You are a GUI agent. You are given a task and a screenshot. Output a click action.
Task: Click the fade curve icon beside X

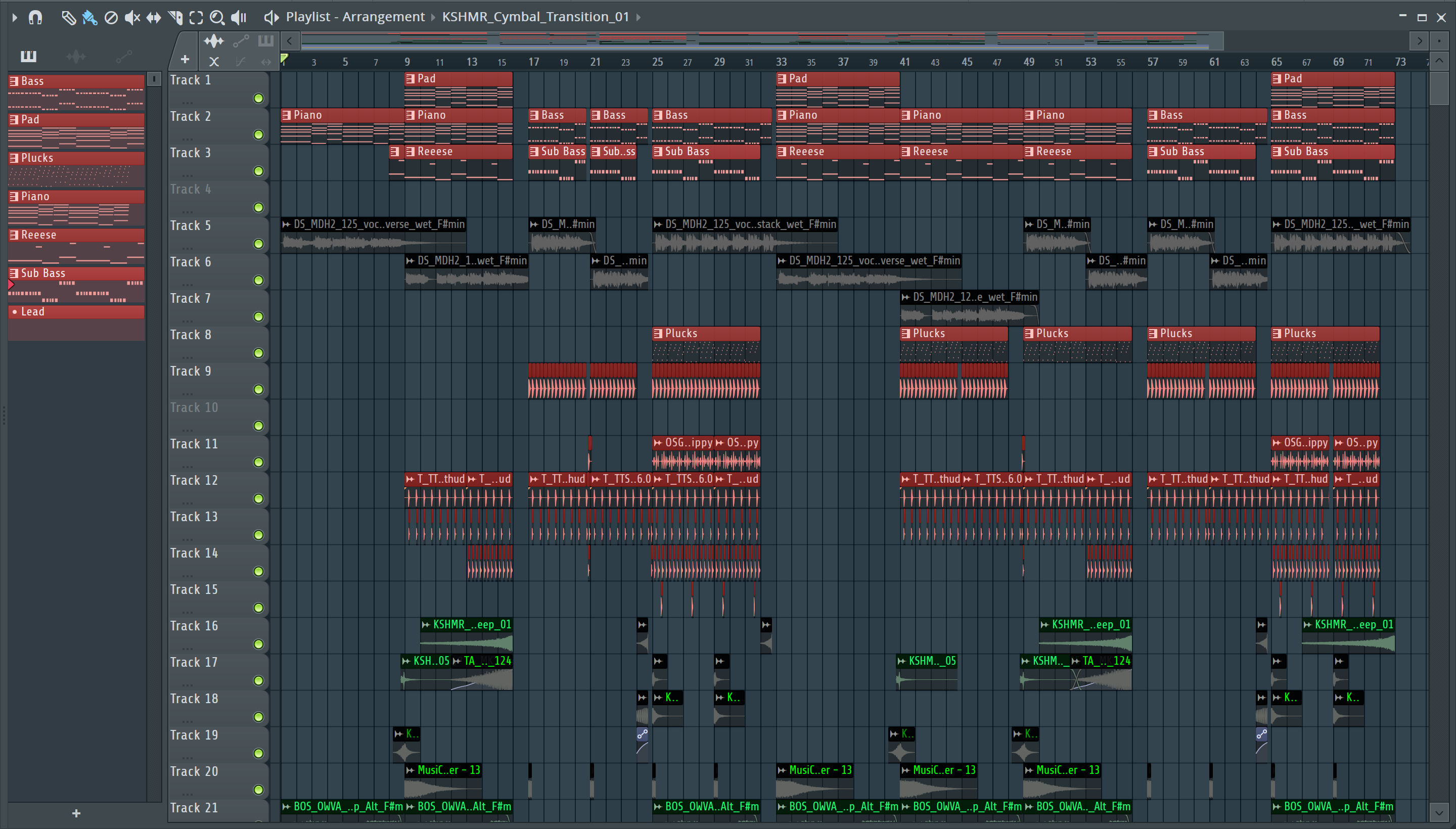240,62
